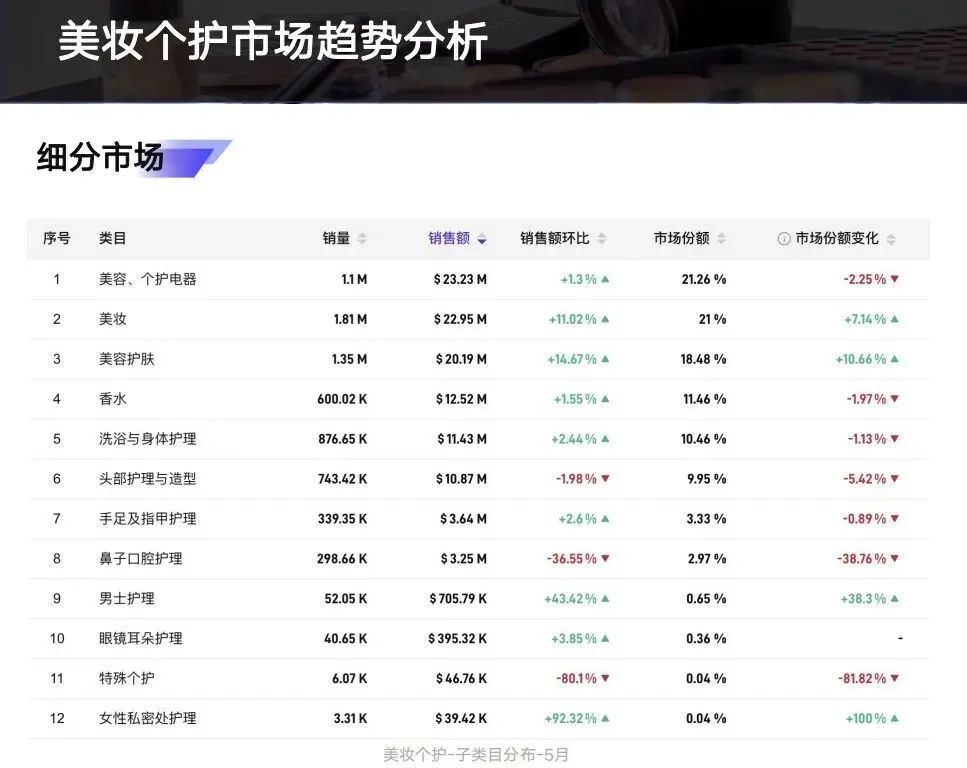This screenshot has width=967, height=768.
Task: Select category 美容、个护电器
Action: tap(147, 279)
